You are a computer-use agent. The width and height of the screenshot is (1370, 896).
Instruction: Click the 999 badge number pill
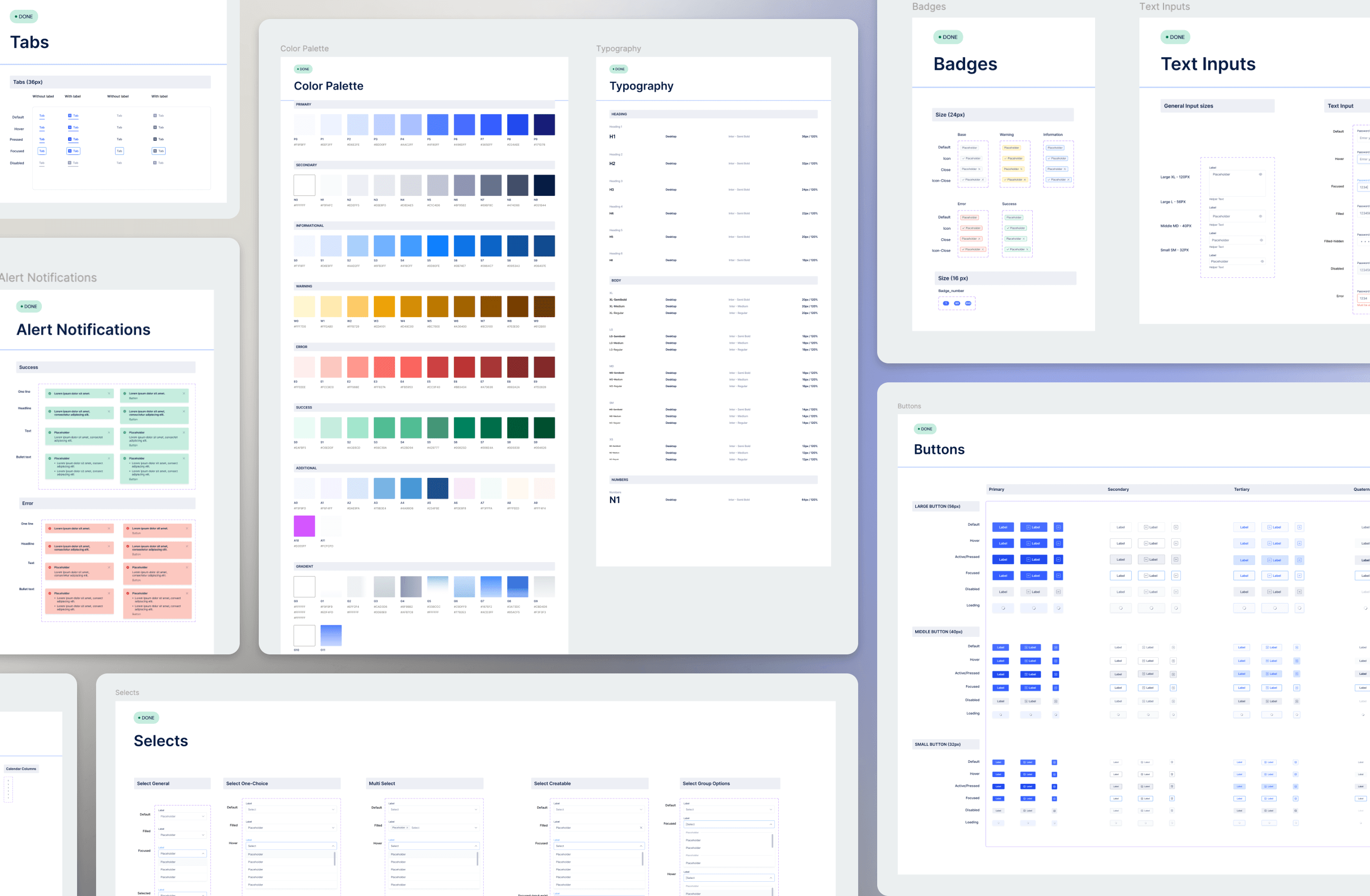pos(969,304)
